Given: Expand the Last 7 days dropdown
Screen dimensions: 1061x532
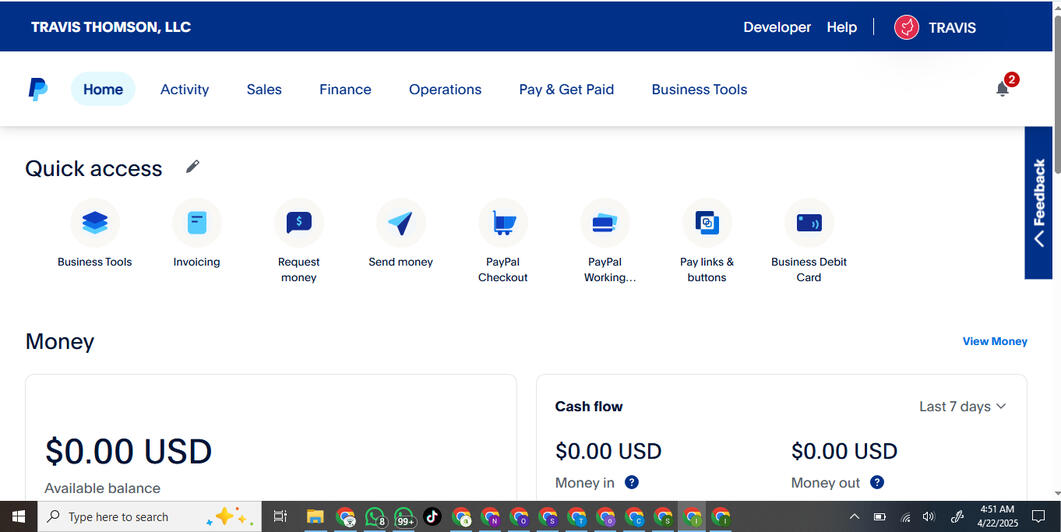Looking at the screenshot, I should coord(962,406).
